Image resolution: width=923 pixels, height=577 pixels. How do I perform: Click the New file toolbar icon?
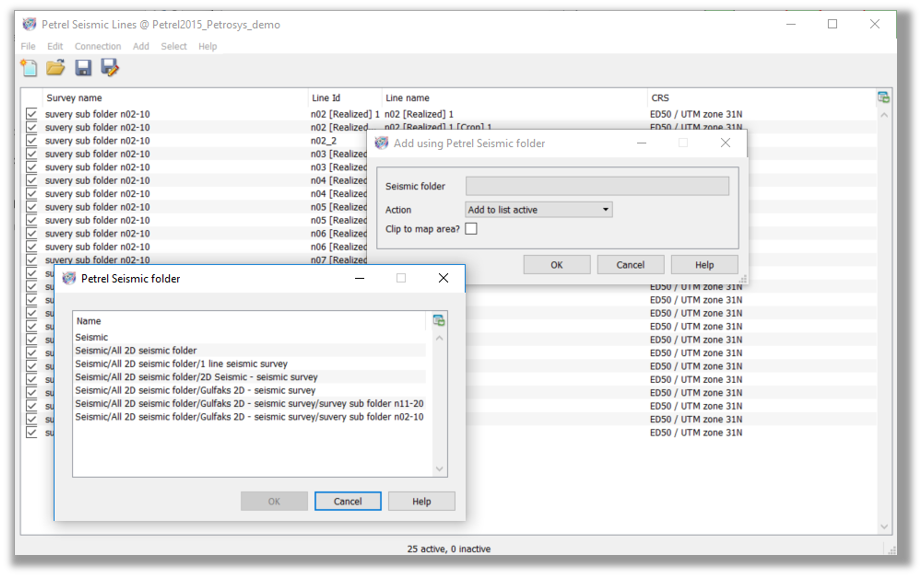click(29, 68)
